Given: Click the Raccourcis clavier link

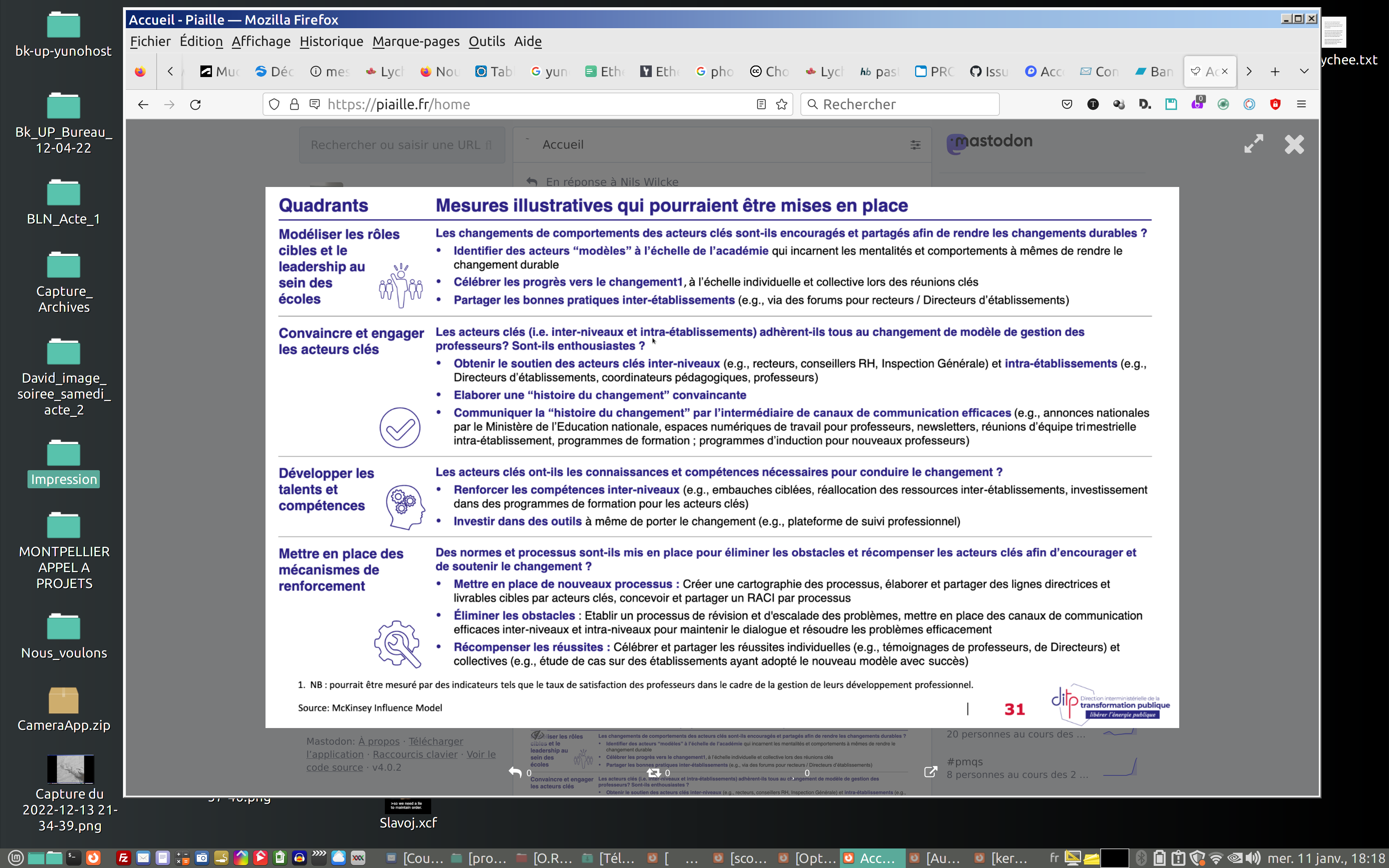Looking at the screenshot, I should coord(415,754).
